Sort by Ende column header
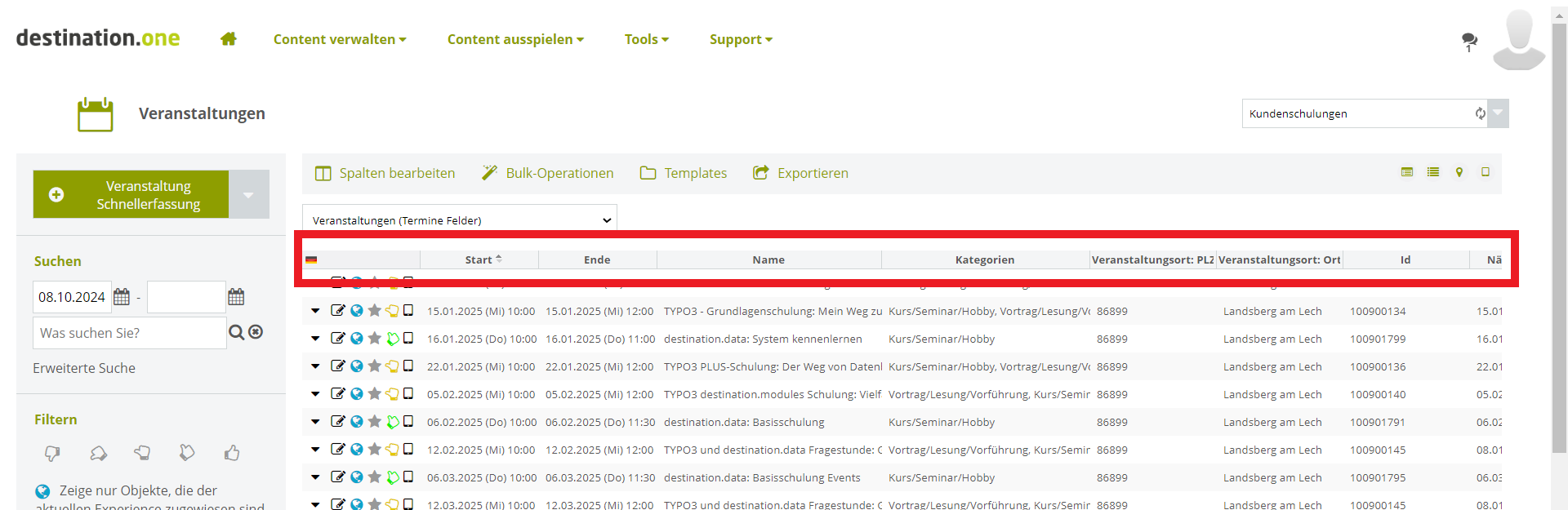 [597, 259]
